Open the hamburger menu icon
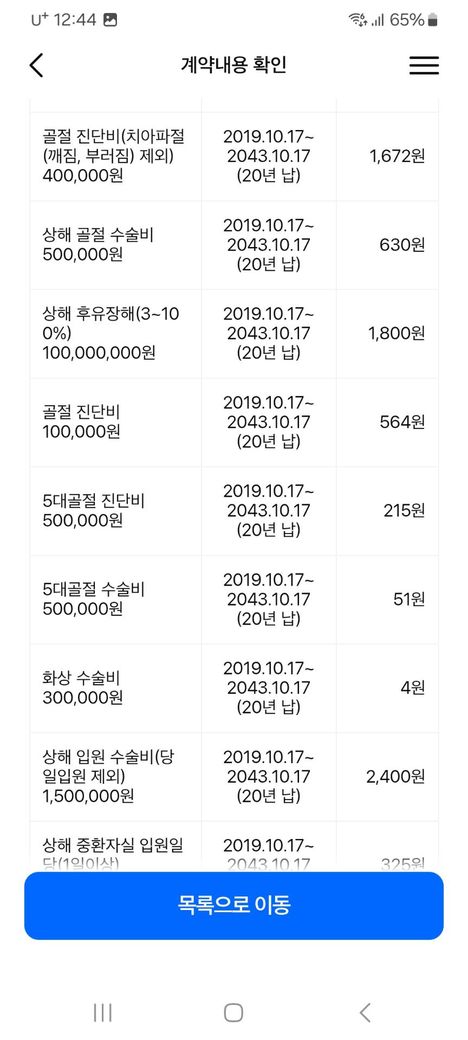Image resolution: width=468 pixels, height=1040 pixels. tap(424, 65)
